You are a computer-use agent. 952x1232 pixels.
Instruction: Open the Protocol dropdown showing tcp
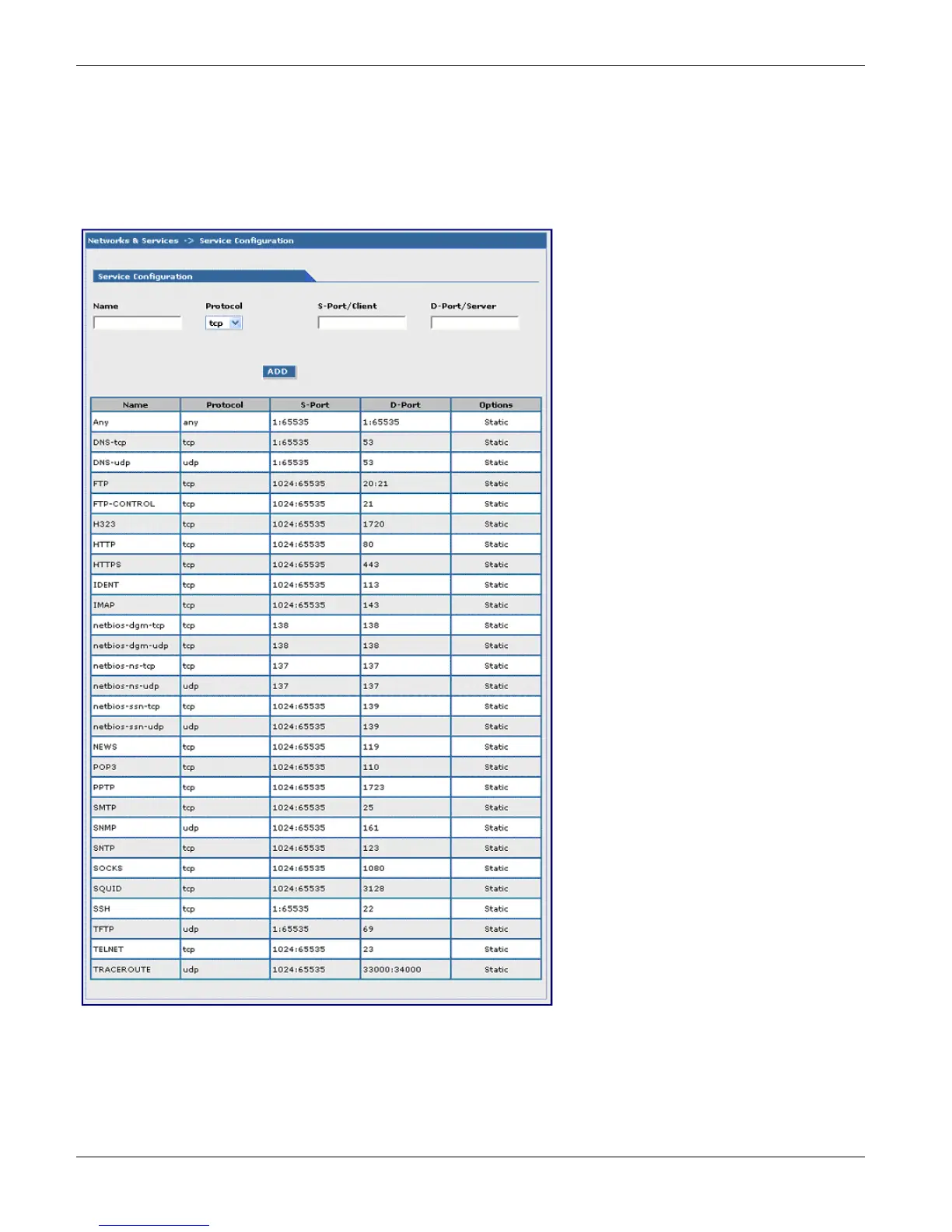pos(224,323)
